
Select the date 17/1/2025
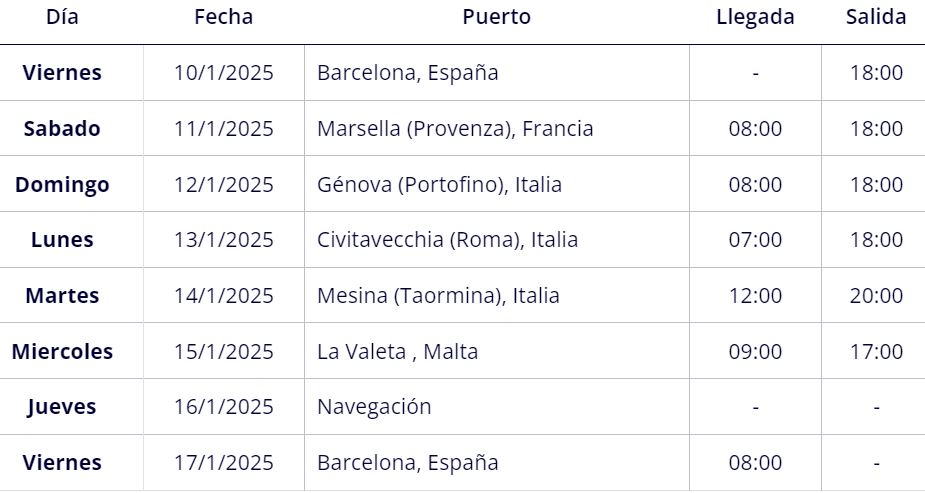[x=224, y=463]
